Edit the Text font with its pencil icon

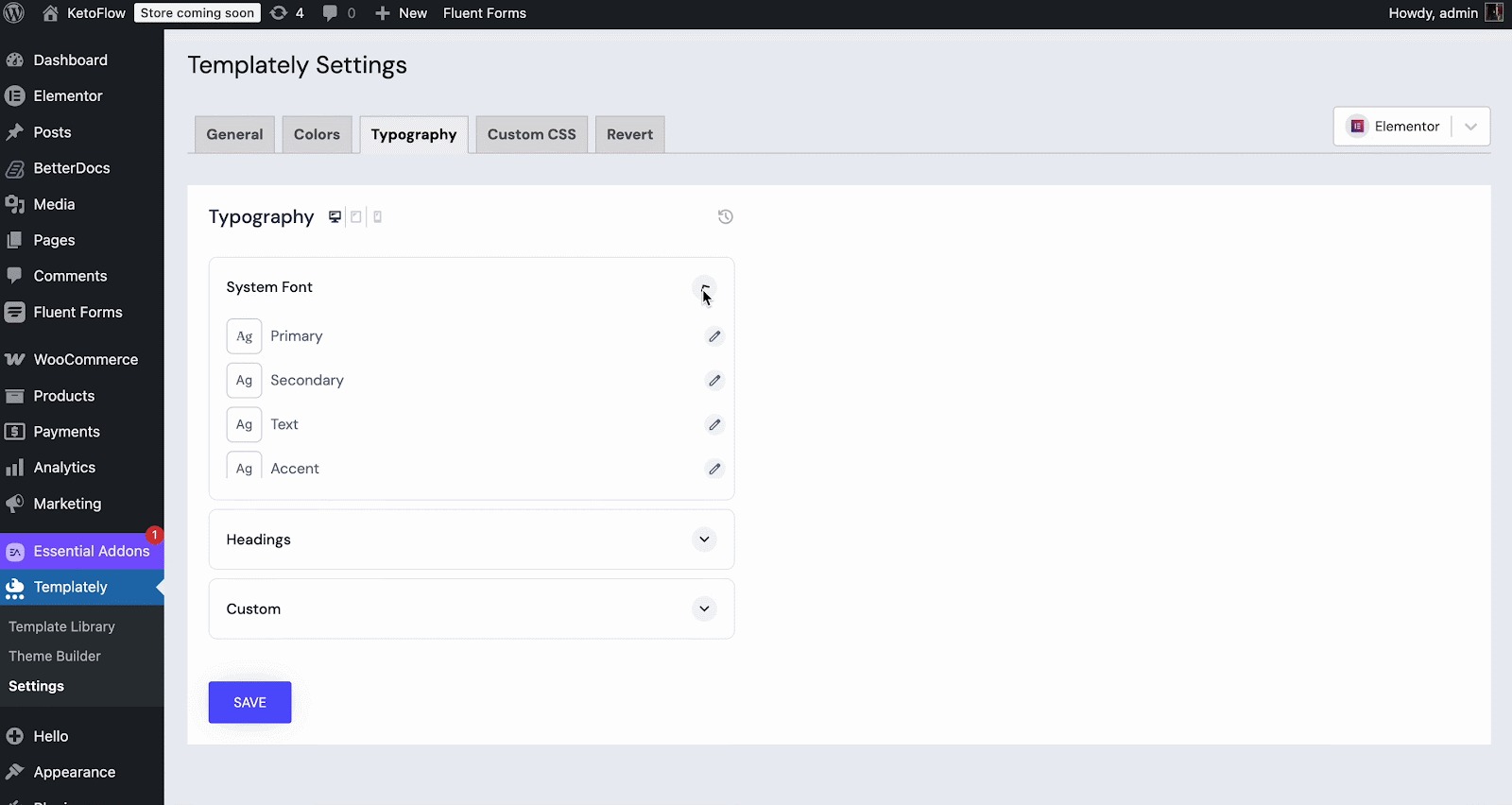click(714, 425)
